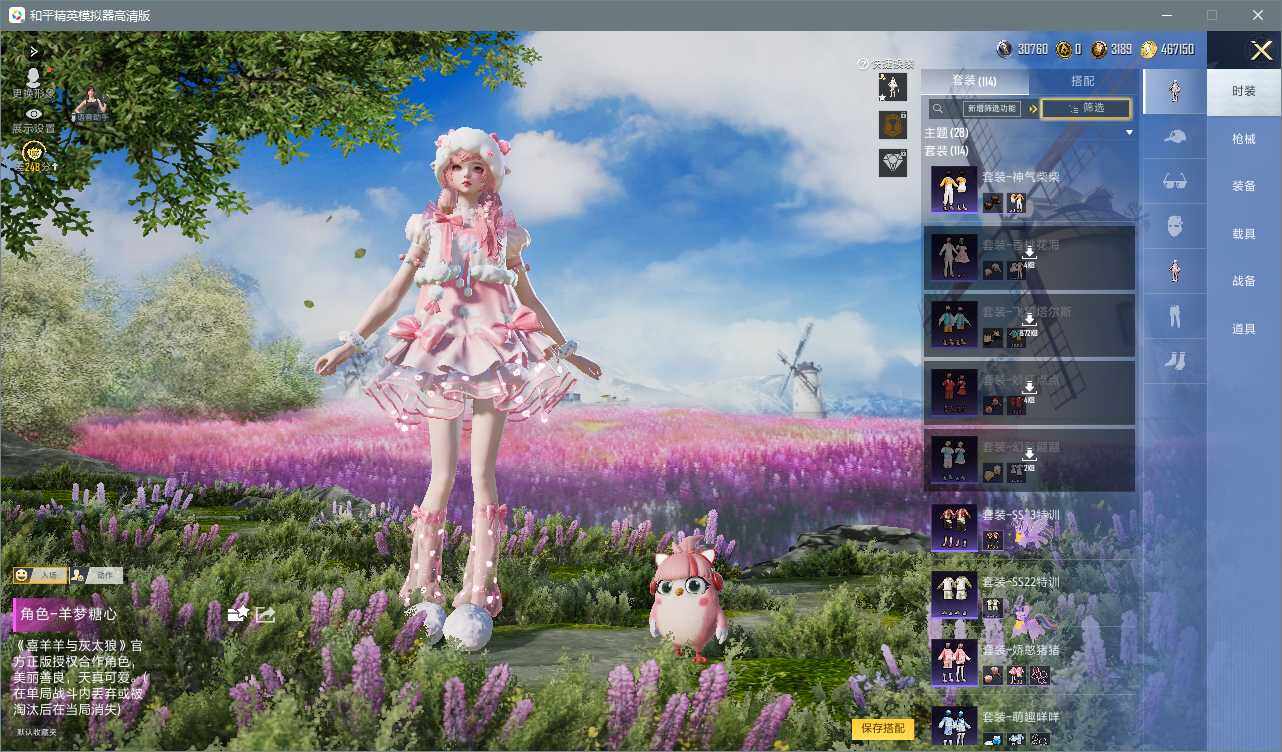
Task: Select the 套装-SS22特训 outfit thumbnail
Action: click(954, 594)
